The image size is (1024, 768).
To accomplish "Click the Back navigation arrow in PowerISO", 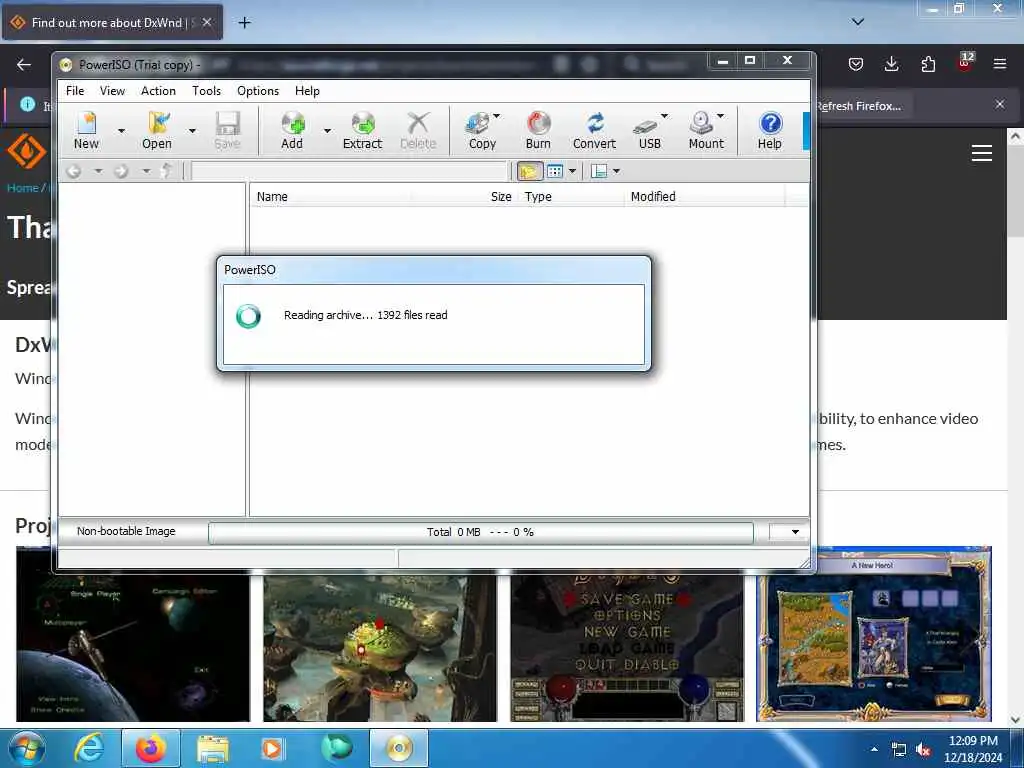I will (x=74, y=171).
